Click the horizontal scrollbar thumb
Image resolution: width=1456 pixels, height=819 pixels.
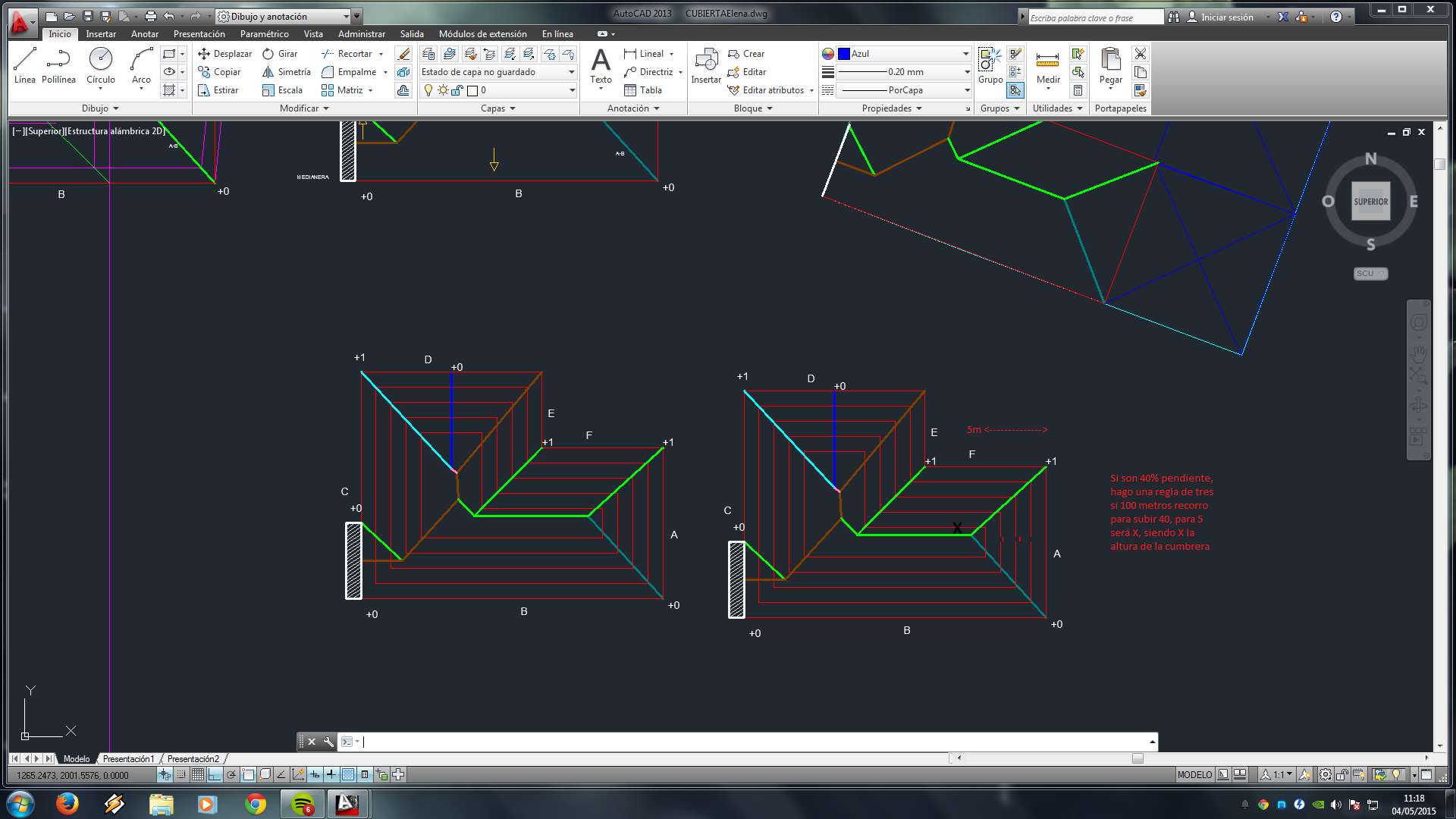pyautogui.click(x=1137, y=758)
